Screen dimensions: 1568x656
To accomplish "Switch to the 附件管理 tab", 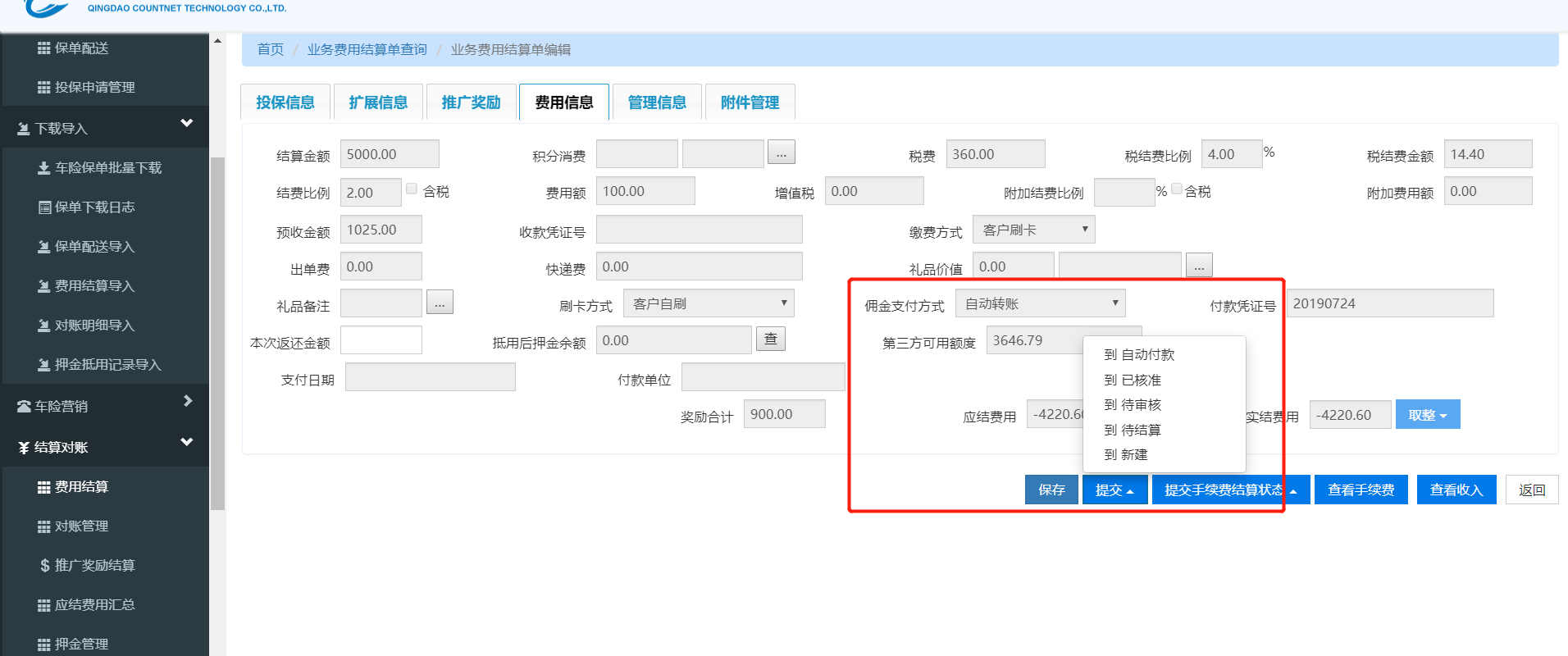I will tap(750, 102).
